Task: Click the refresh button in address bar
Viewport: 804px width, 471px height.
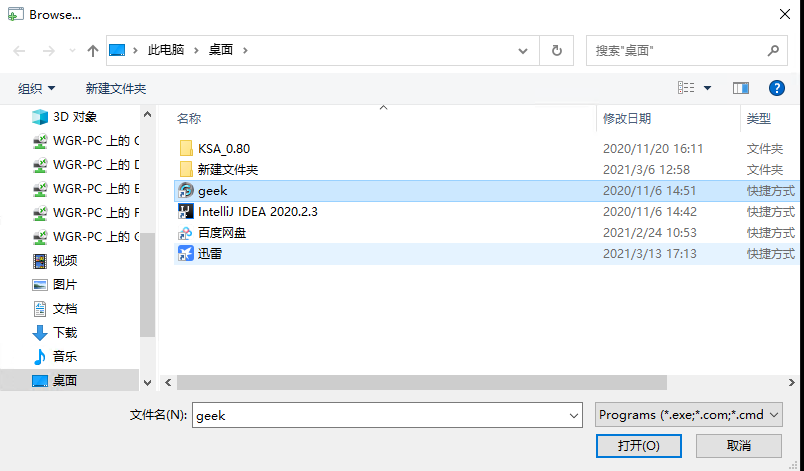Action: coord(557,50)
